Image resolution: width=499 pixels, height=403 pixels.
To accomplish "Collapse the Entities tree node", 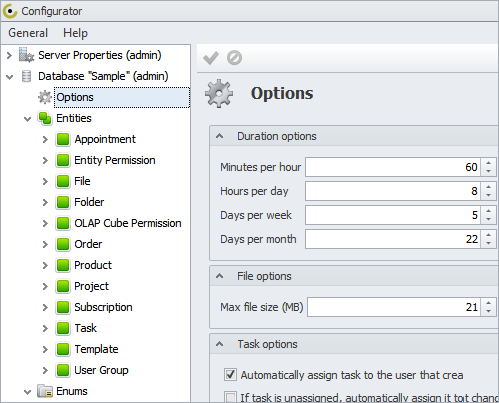I will tap(28, 119).
